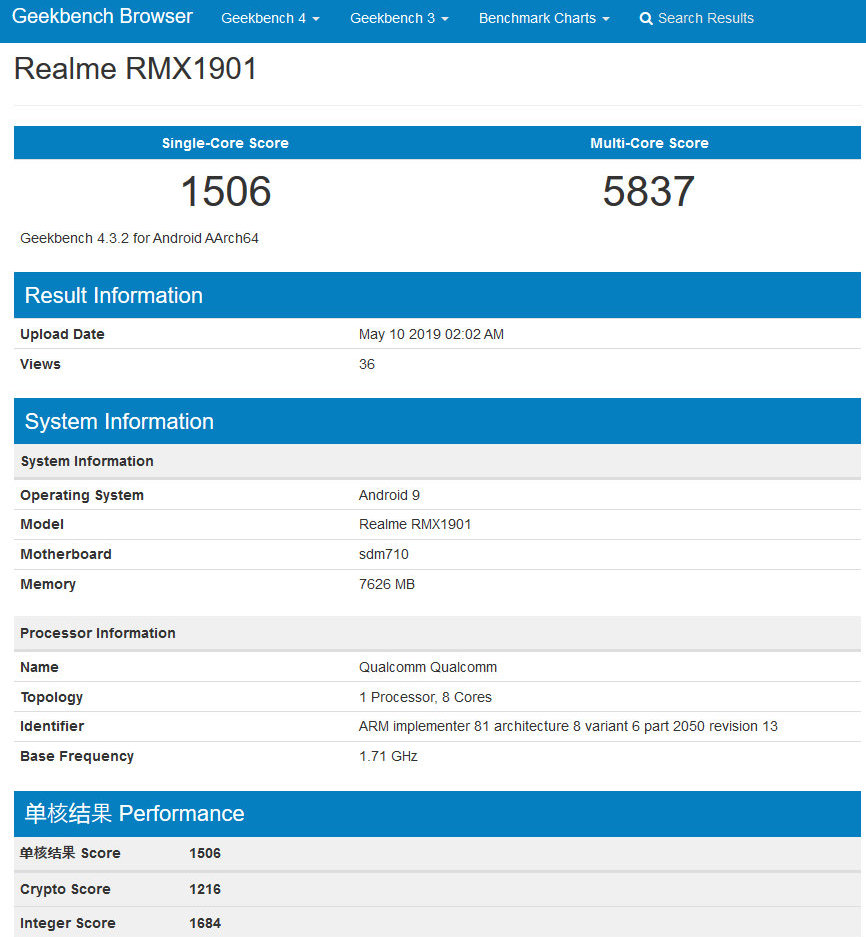Click the Identifier label
The width and height of the screenshot is (866, 937).
52,727
